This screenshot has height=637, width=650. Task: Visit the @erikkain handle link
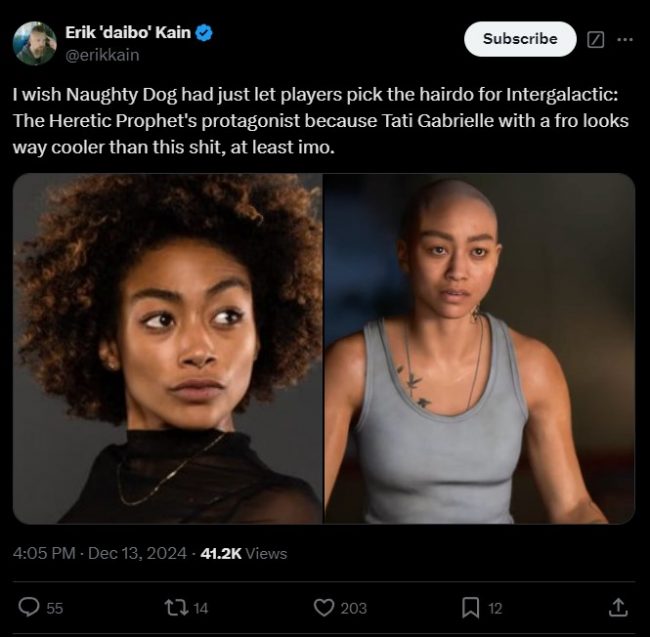(102, 55)
